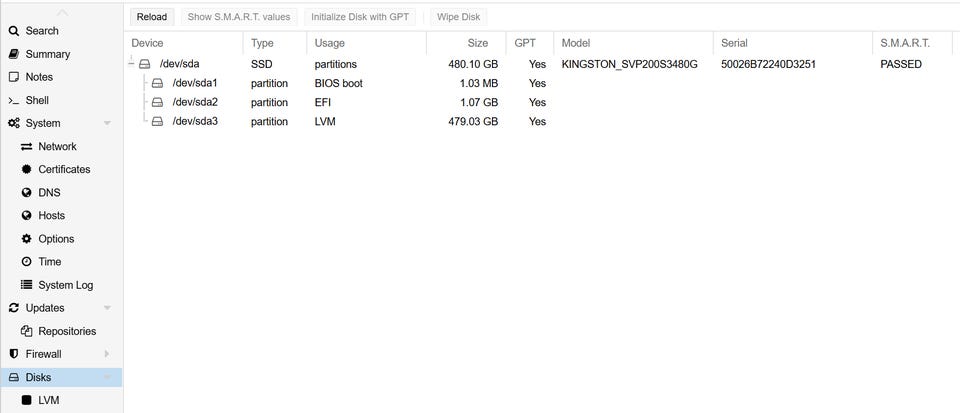Click the Certificates badge icon
The height and width of the screenshot is (413, 960).
click(x=26, y=169)
